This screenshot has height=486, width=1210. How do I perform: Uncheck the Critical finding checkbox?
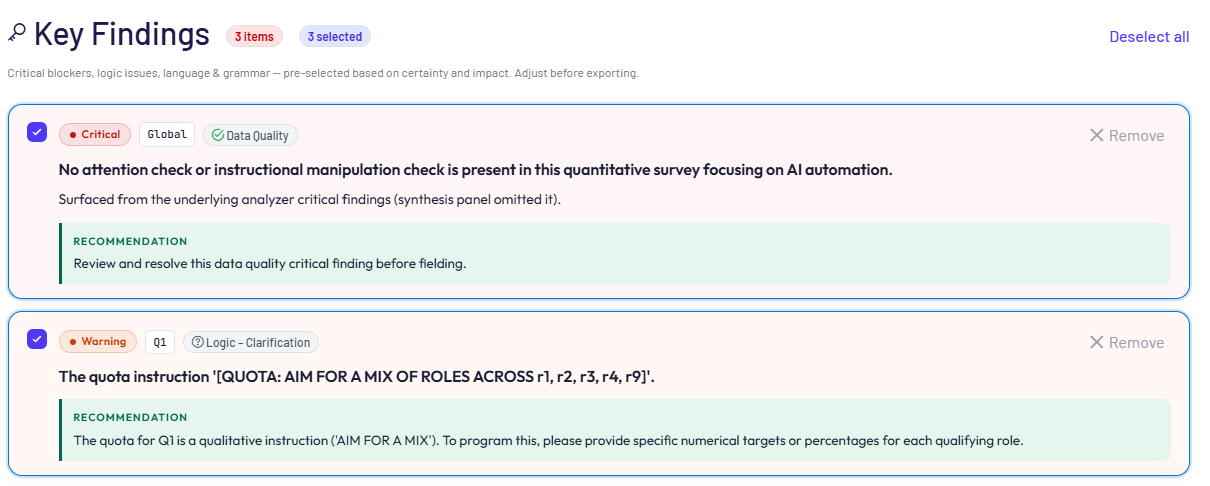(37, 132)
